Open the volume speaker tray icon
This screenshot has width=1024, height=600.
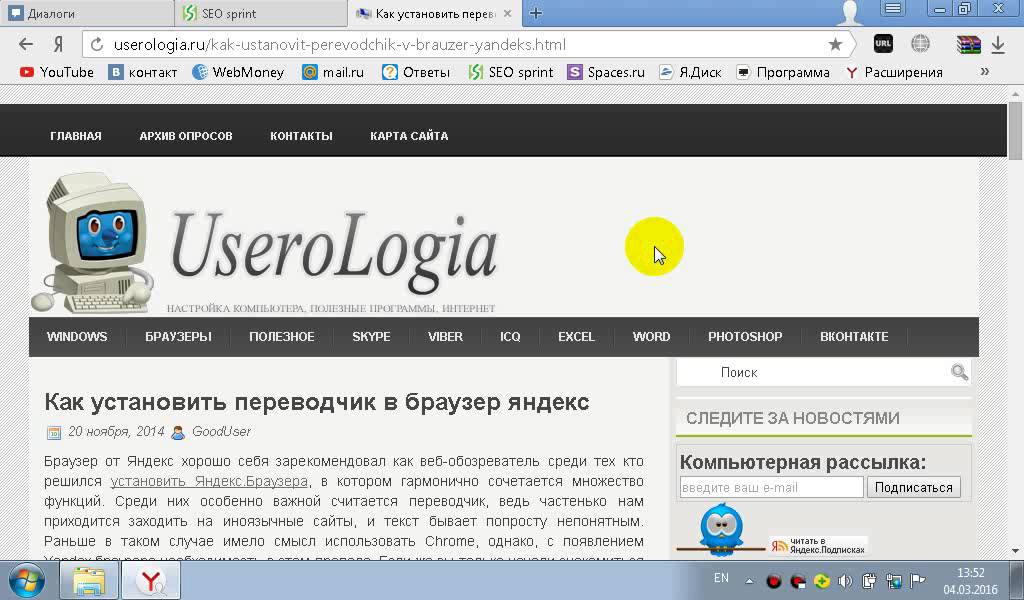pyautogui.click(x=845, y=580)
